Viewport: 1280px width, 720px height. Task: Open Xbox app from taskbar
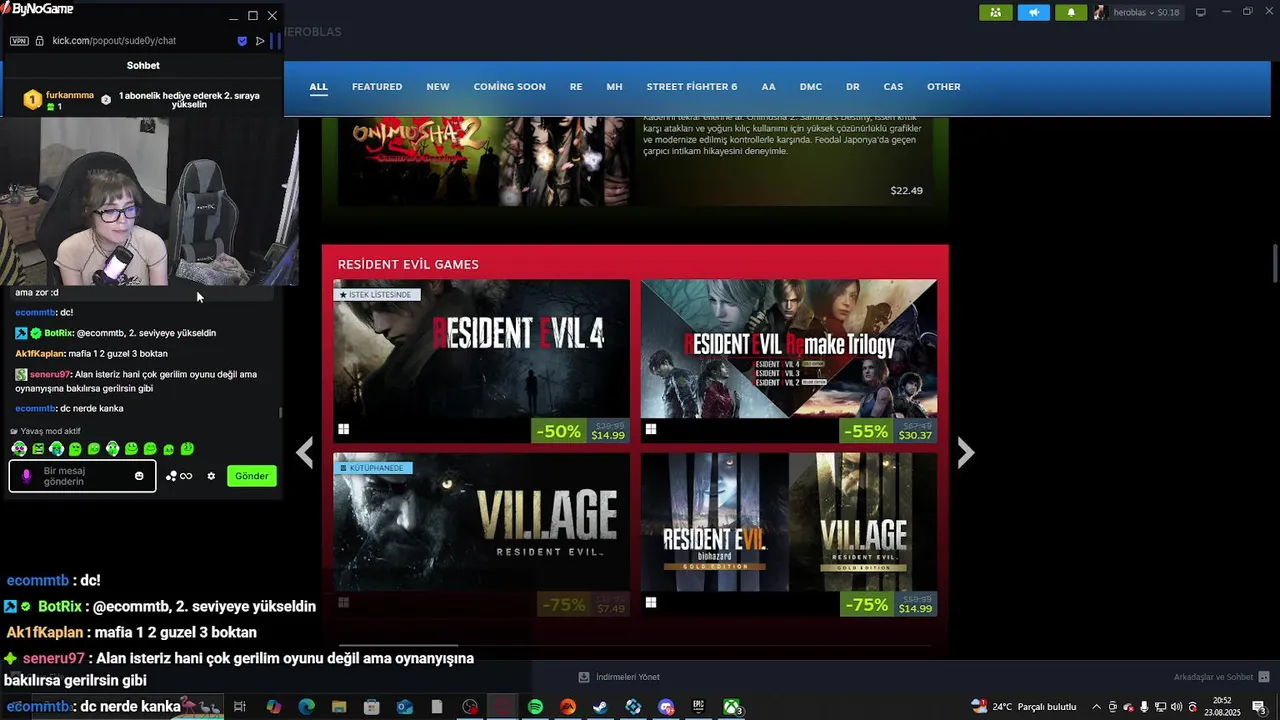click(732, 707)
